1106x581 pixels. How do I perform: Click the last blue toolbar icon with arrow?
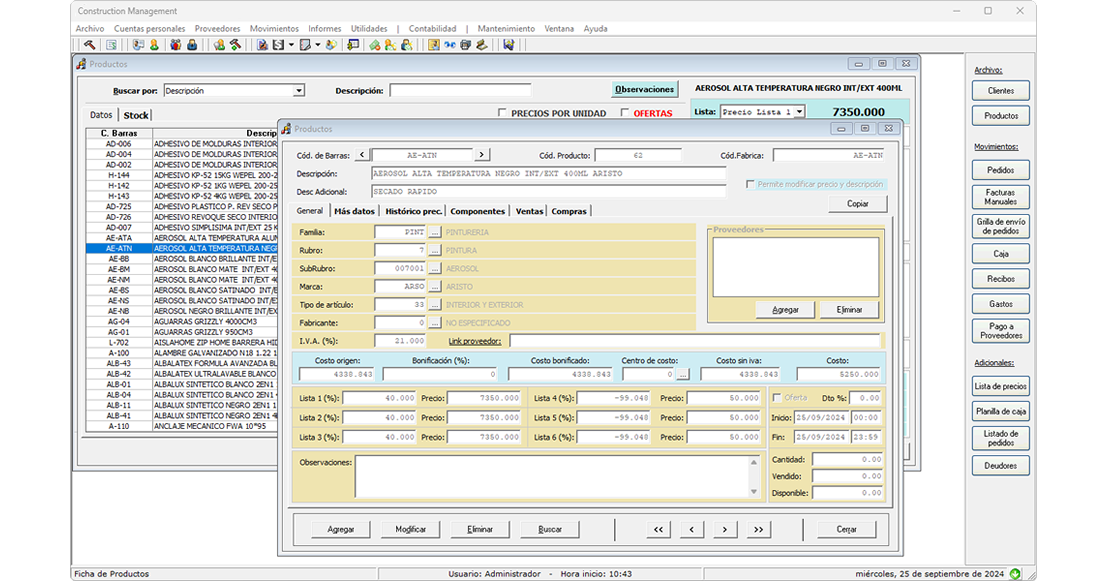[509, 45]
